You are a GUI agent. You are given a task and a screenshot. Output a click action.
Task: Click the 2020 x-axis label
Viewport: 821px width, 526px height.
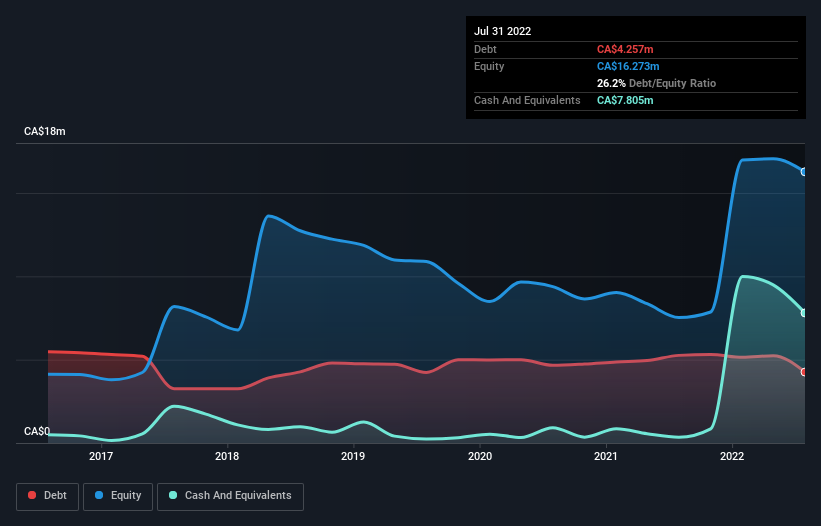click(480, 456)
